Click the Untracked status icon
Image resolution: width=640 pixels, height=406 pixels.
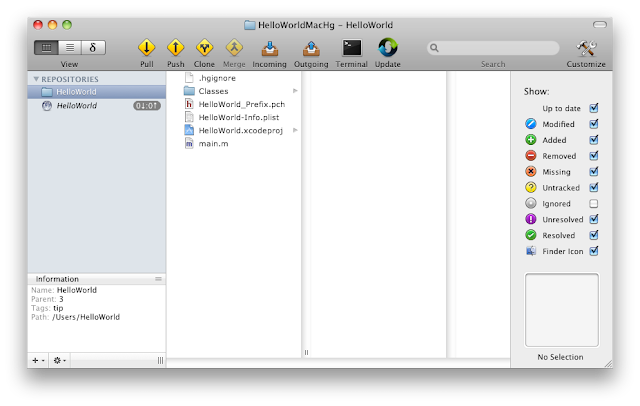(531, 187)
